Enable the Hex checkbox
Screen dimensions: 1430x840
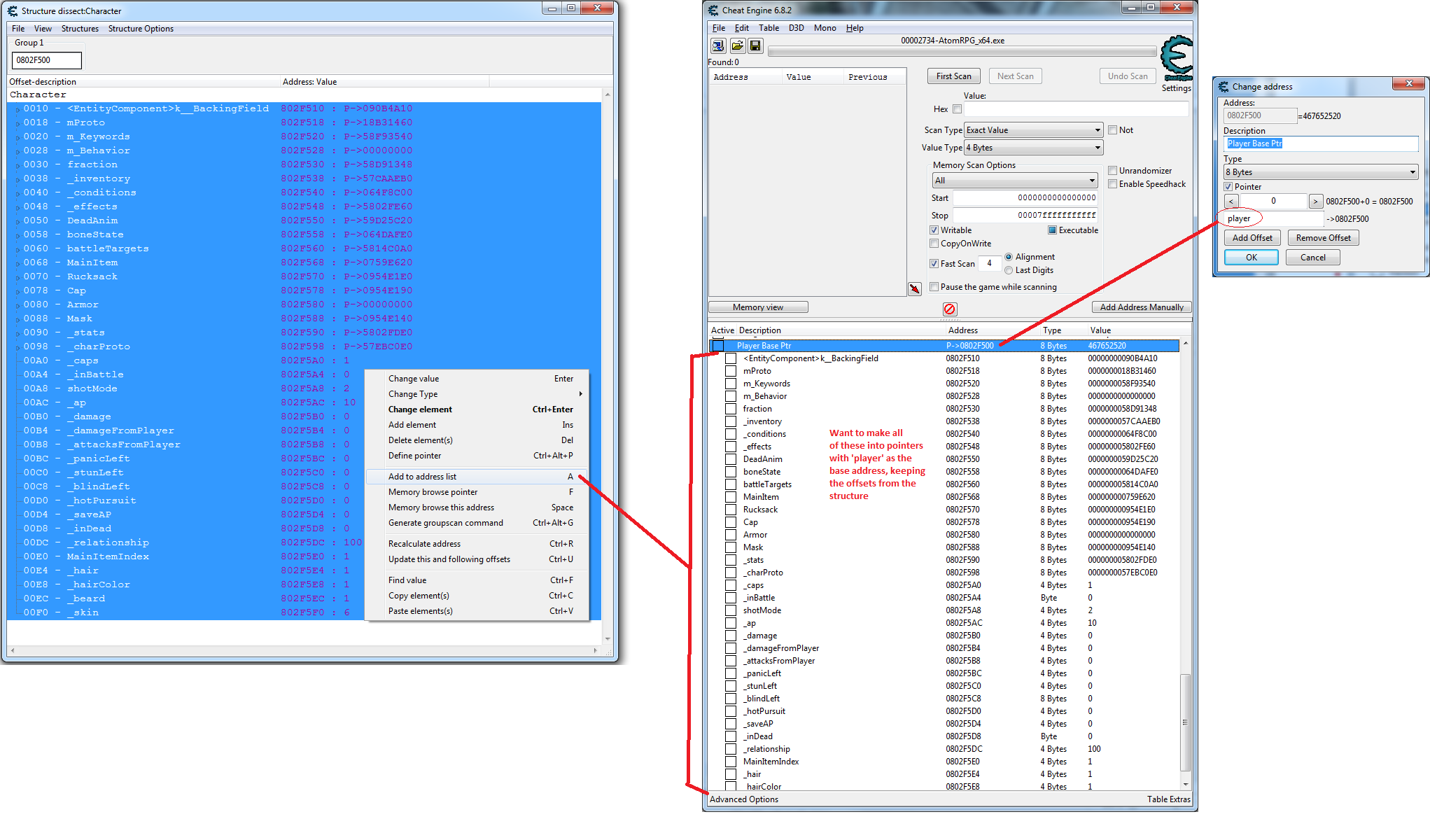(957, 109)
